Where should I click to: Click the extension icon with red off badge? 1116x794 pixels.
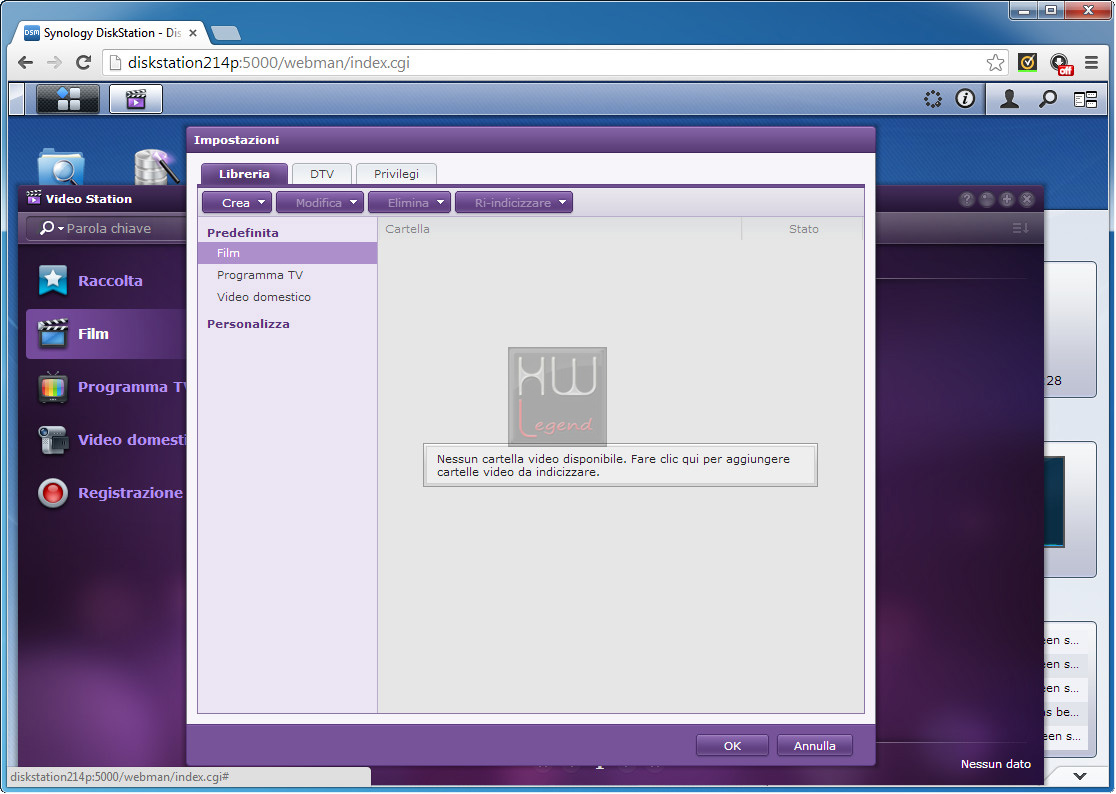point(1060,63)
